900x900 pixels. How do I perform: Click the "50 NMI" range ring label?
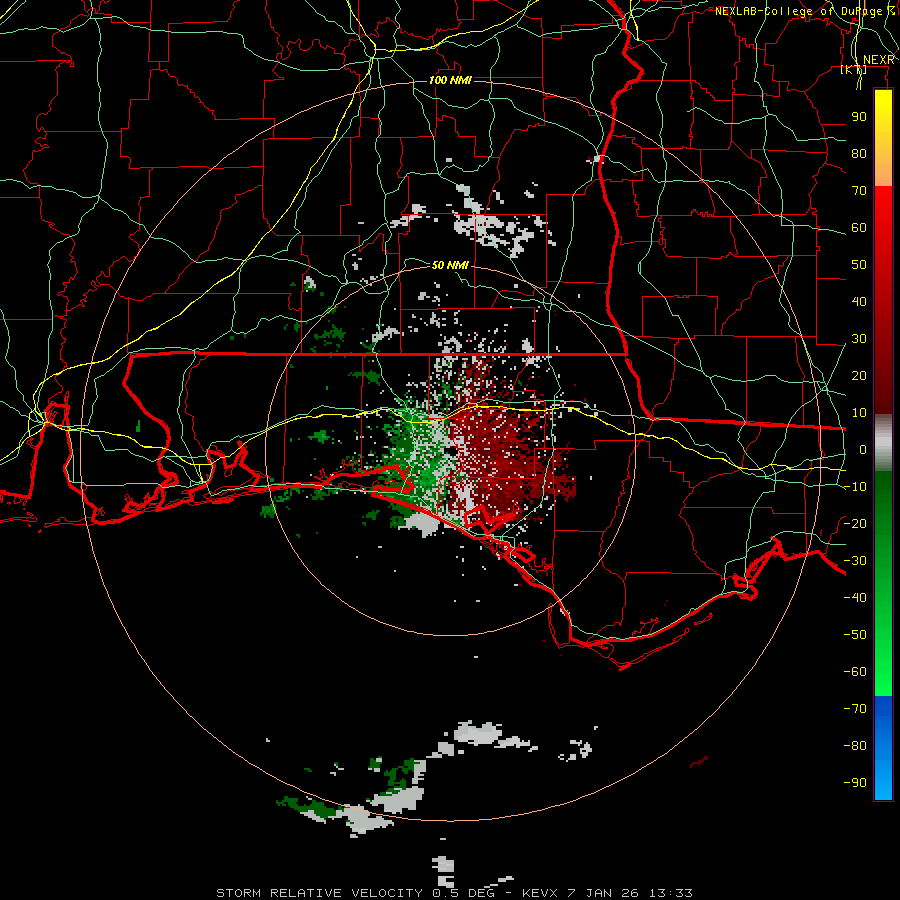[450, 265]
